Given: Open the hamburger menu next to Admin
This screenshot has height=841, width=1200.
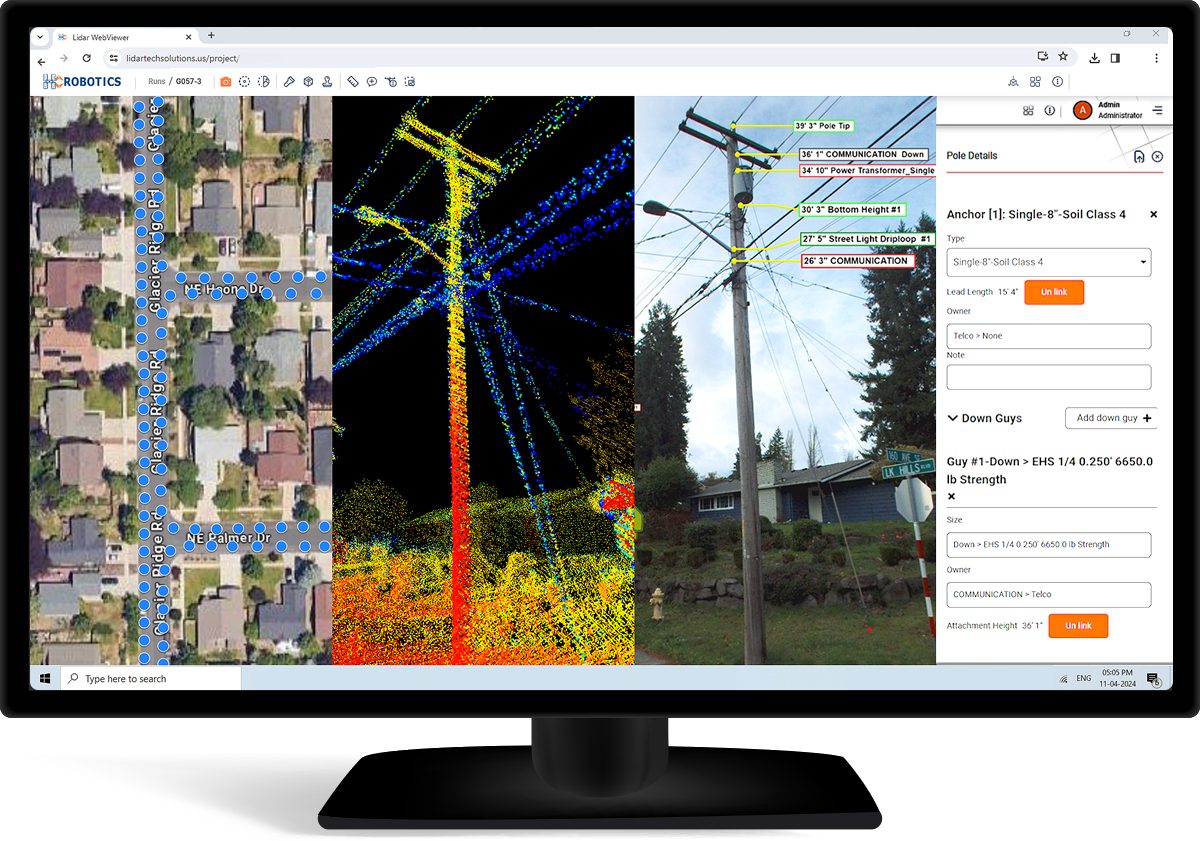Looking at the screenshot, I should tap(1158, 110).
